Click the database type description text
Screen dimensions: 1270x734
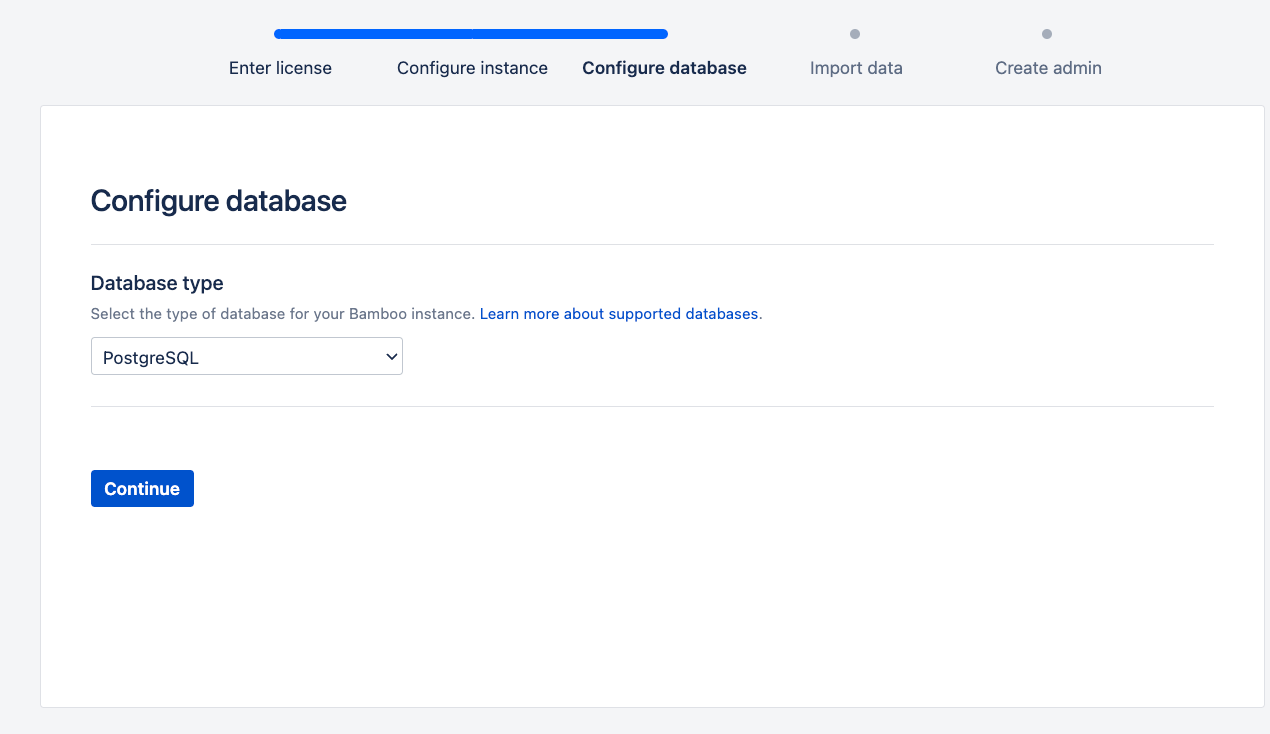tap(282, 314)
